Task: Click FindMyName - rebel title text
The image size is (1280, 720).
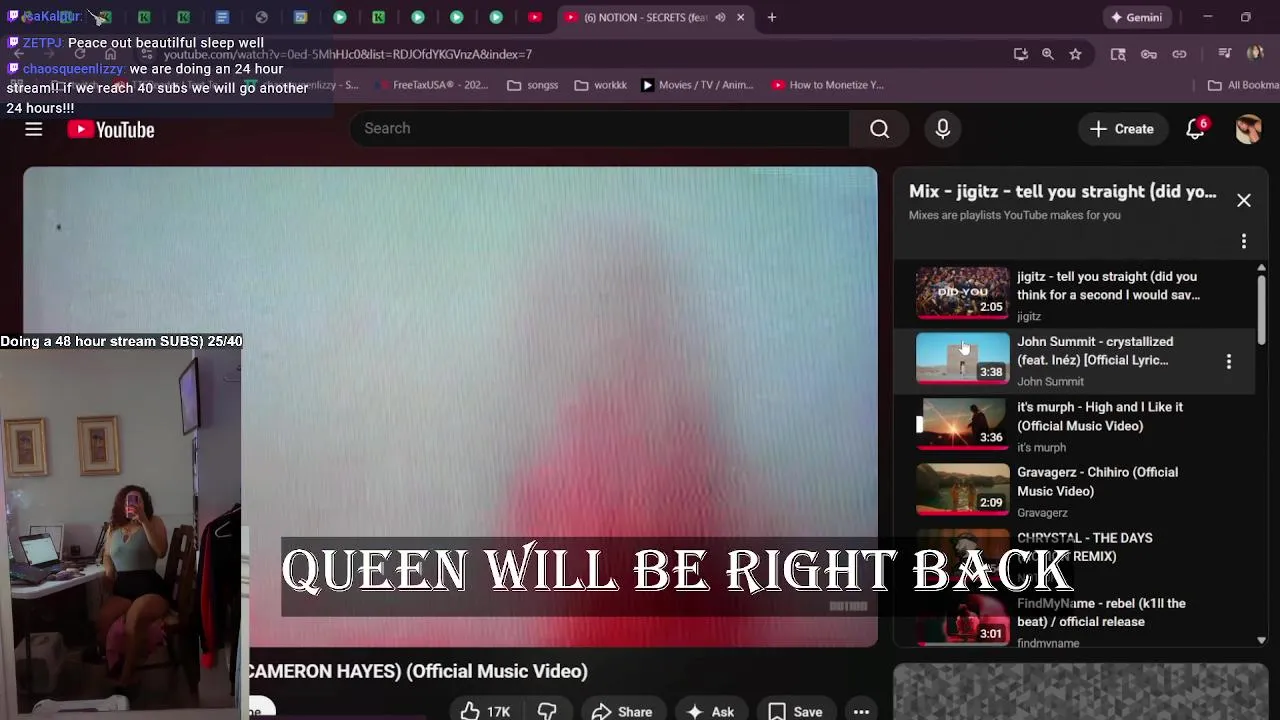Action: click(1101, 612)
